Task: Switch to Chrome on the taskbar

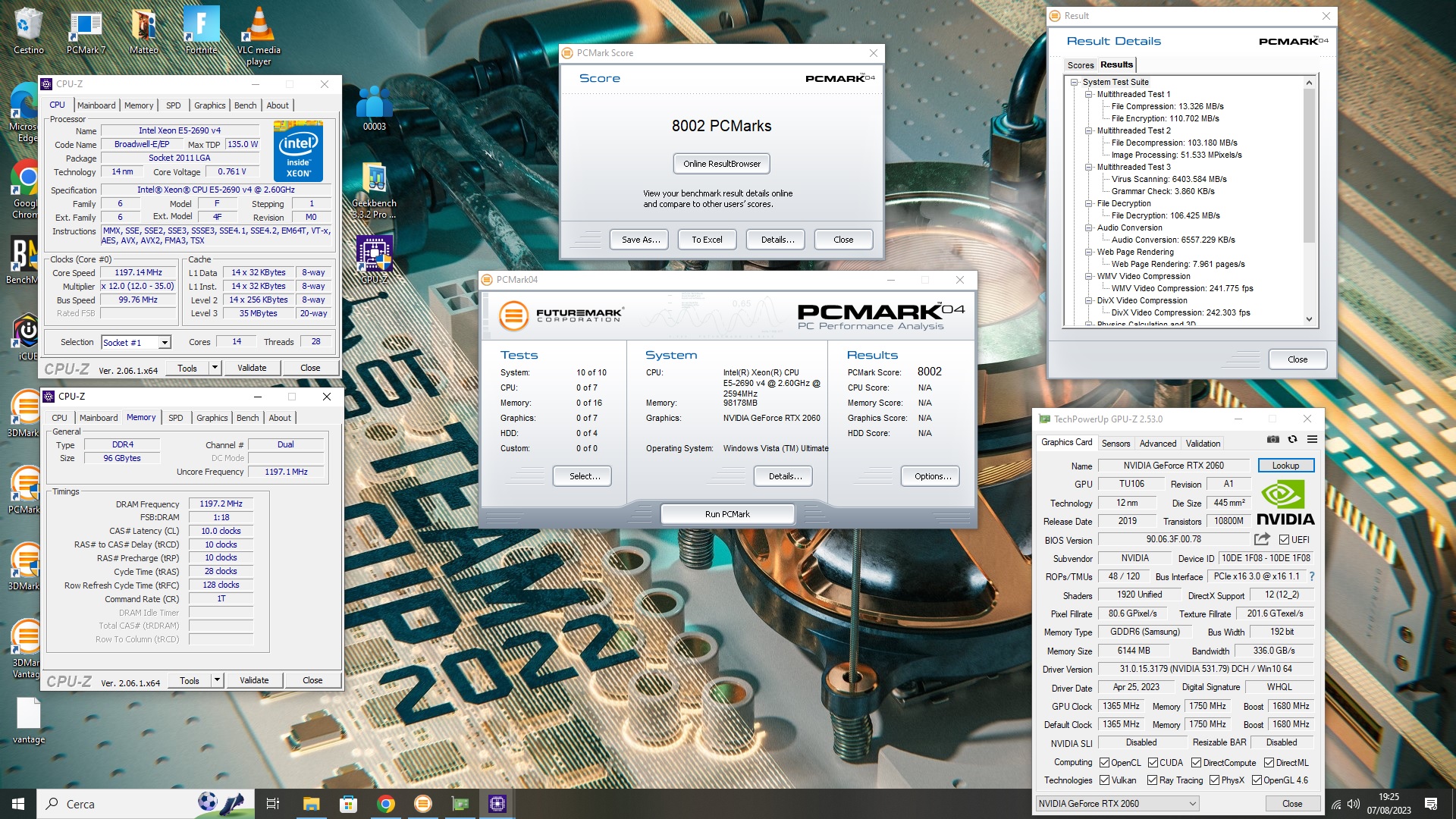Action: [x=386, y=804]
